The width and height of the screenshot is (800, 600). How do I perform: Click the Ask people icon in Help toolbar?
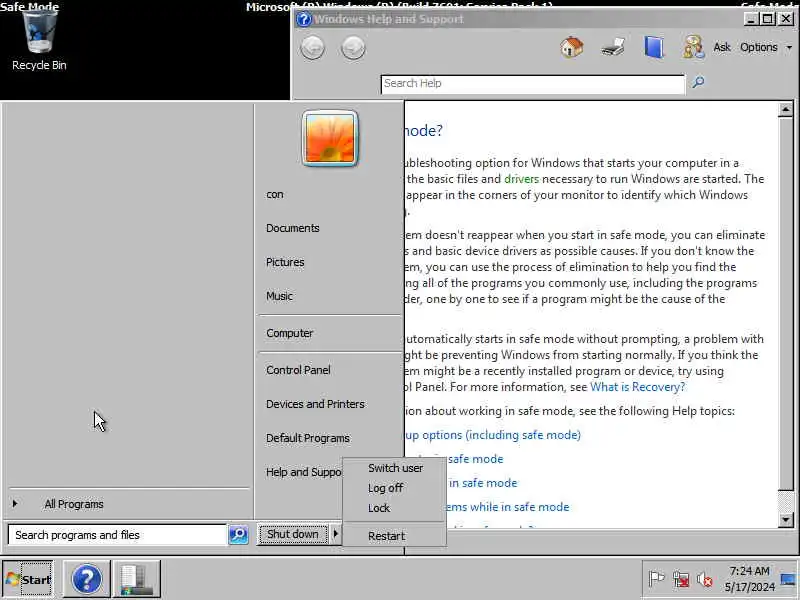[693, 47]
